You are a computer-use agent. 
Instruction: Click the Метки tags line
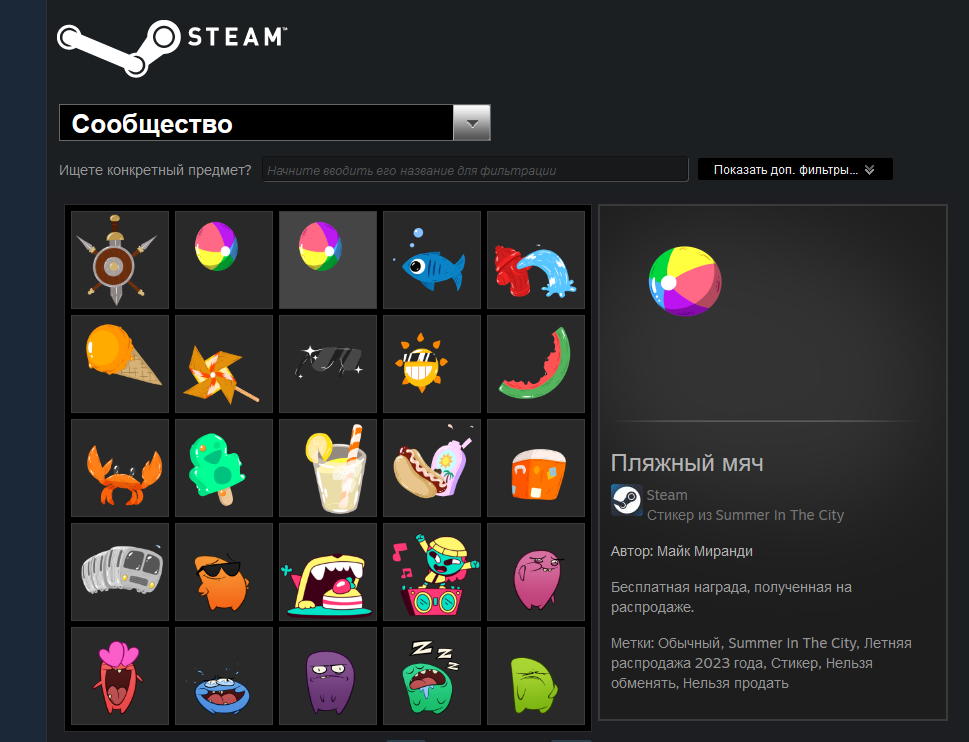coord(761,663)
